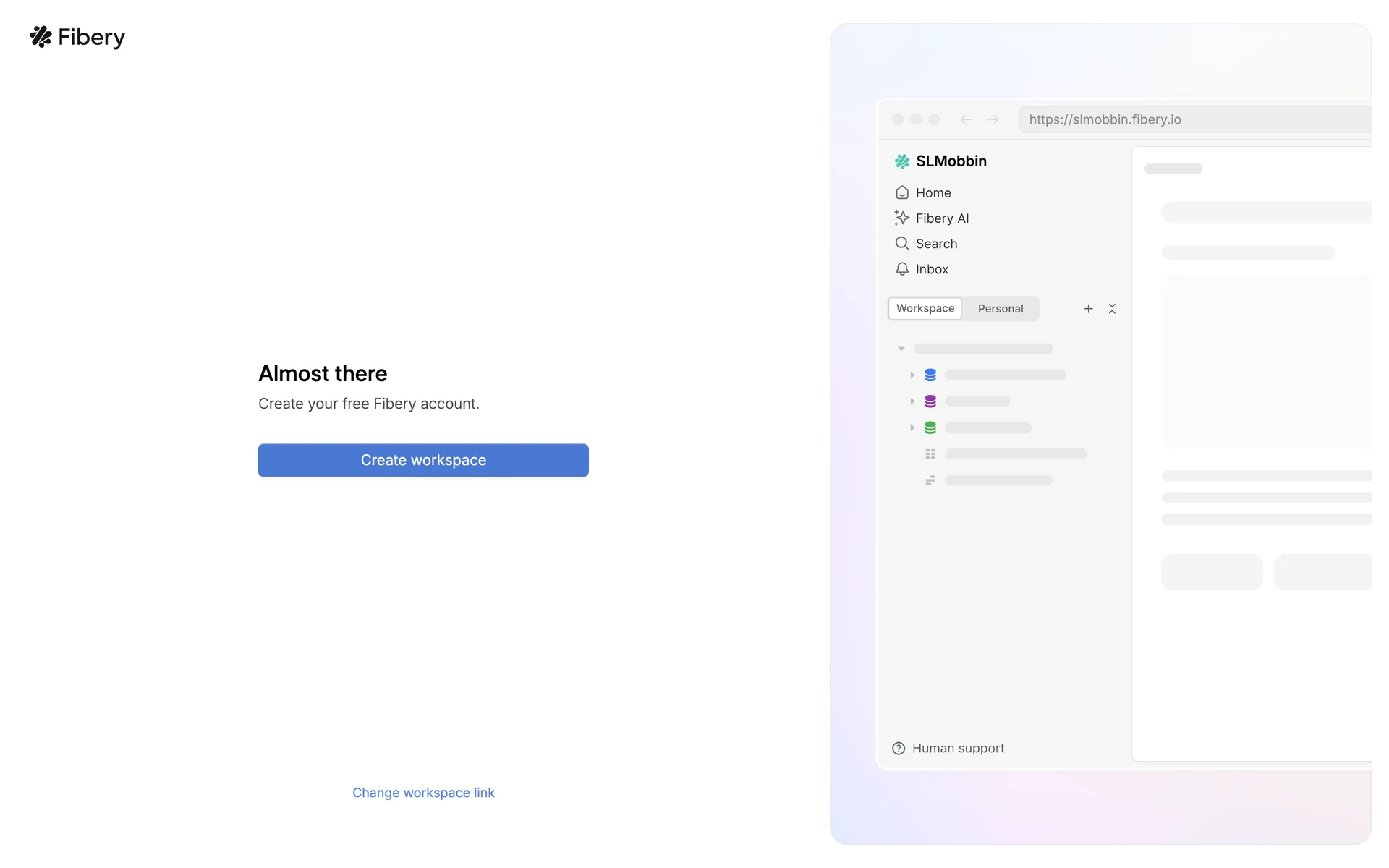
Task: Collapse the top-level space tree arrow
Action: pos(901,349)
